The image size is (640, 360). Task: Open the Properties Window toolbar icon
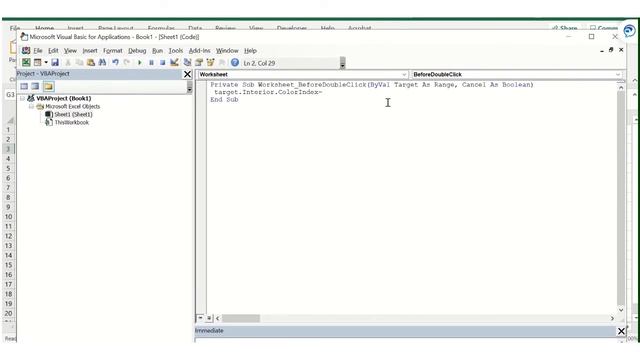pos(199,62)
